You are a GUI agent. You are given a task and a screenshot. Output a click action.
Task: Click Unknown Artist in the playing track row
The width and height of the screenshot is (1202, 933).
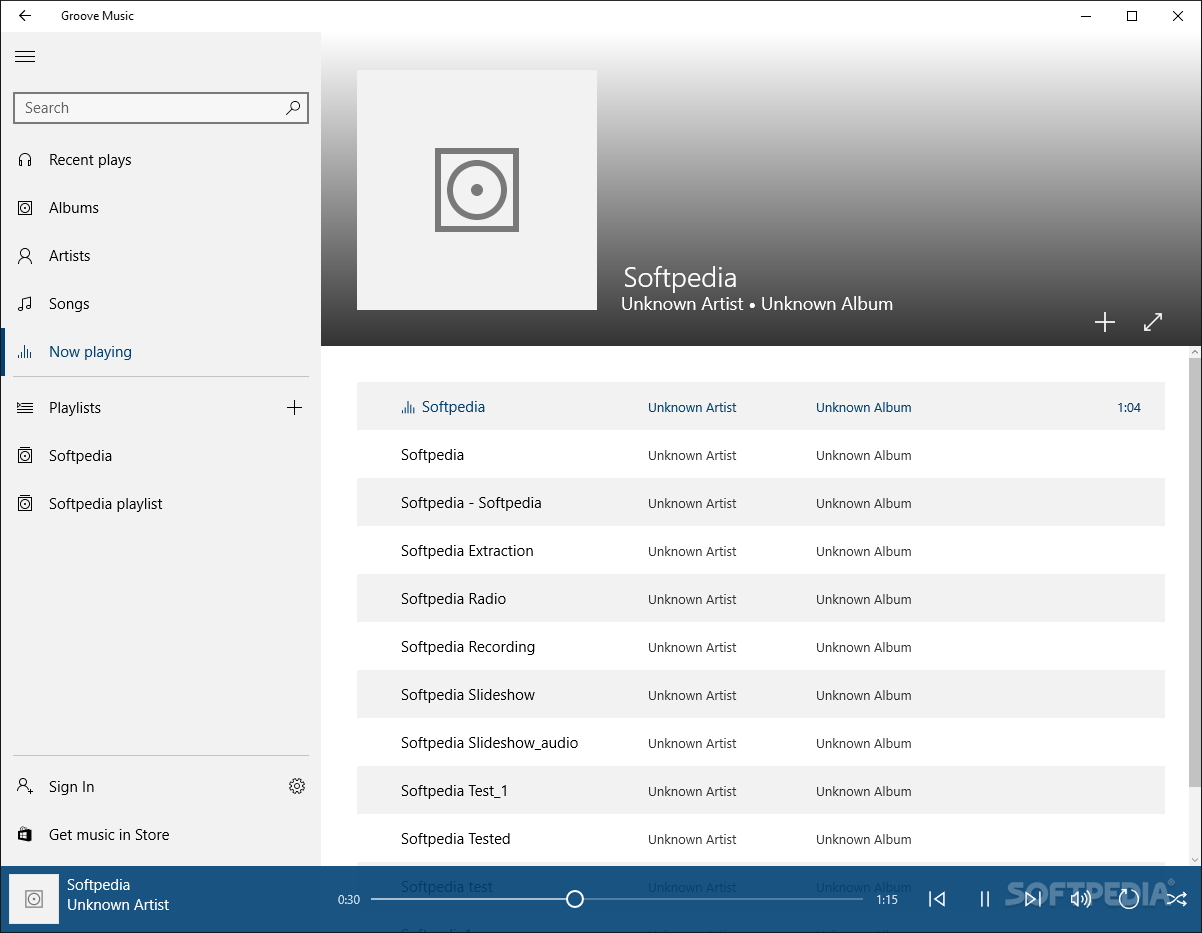pos(692,408)
